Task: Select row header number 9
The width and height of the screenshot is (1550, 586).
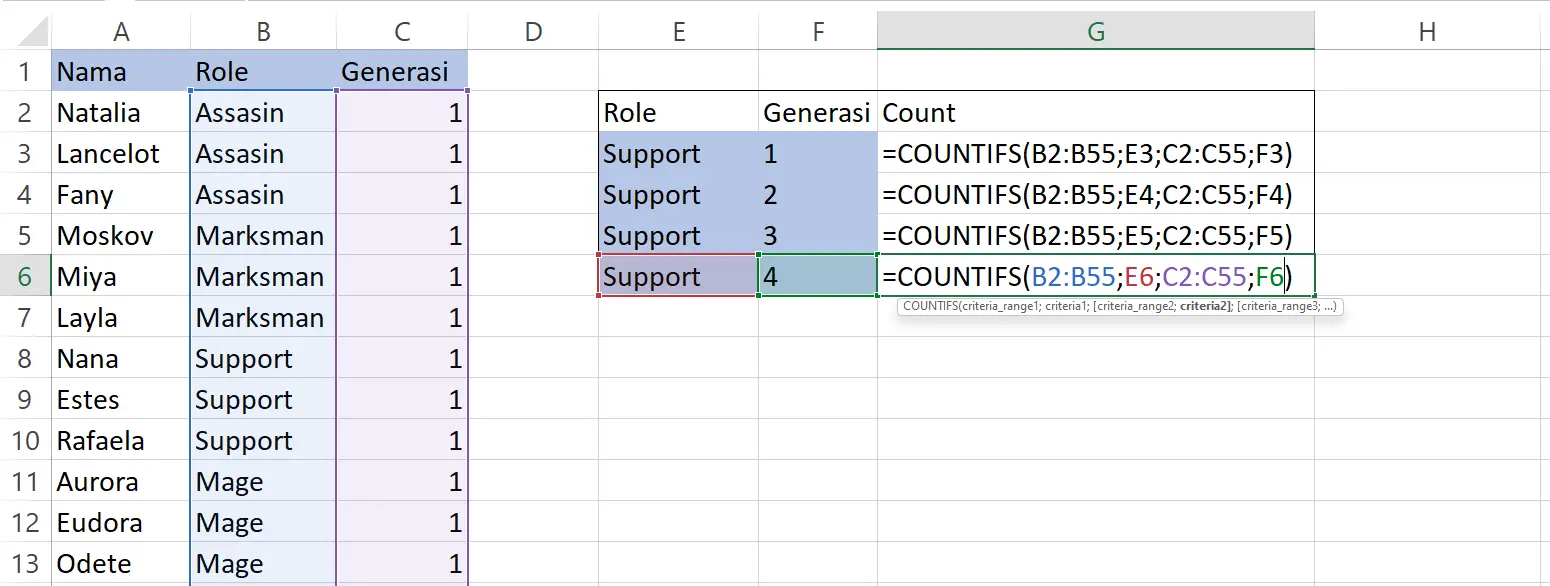Action: [25, 400]
